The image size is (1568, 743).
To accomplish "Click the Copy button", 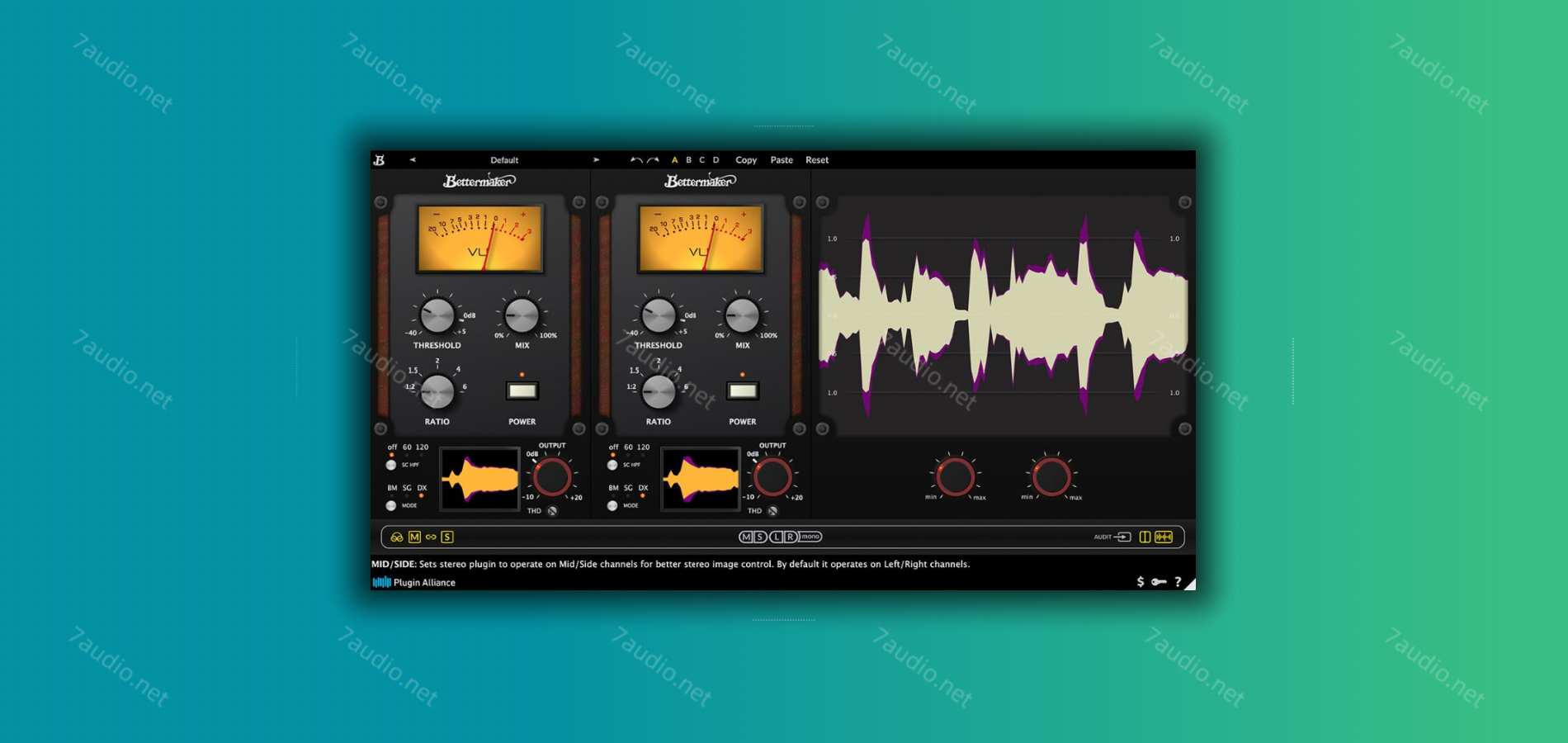I will 746,160.
